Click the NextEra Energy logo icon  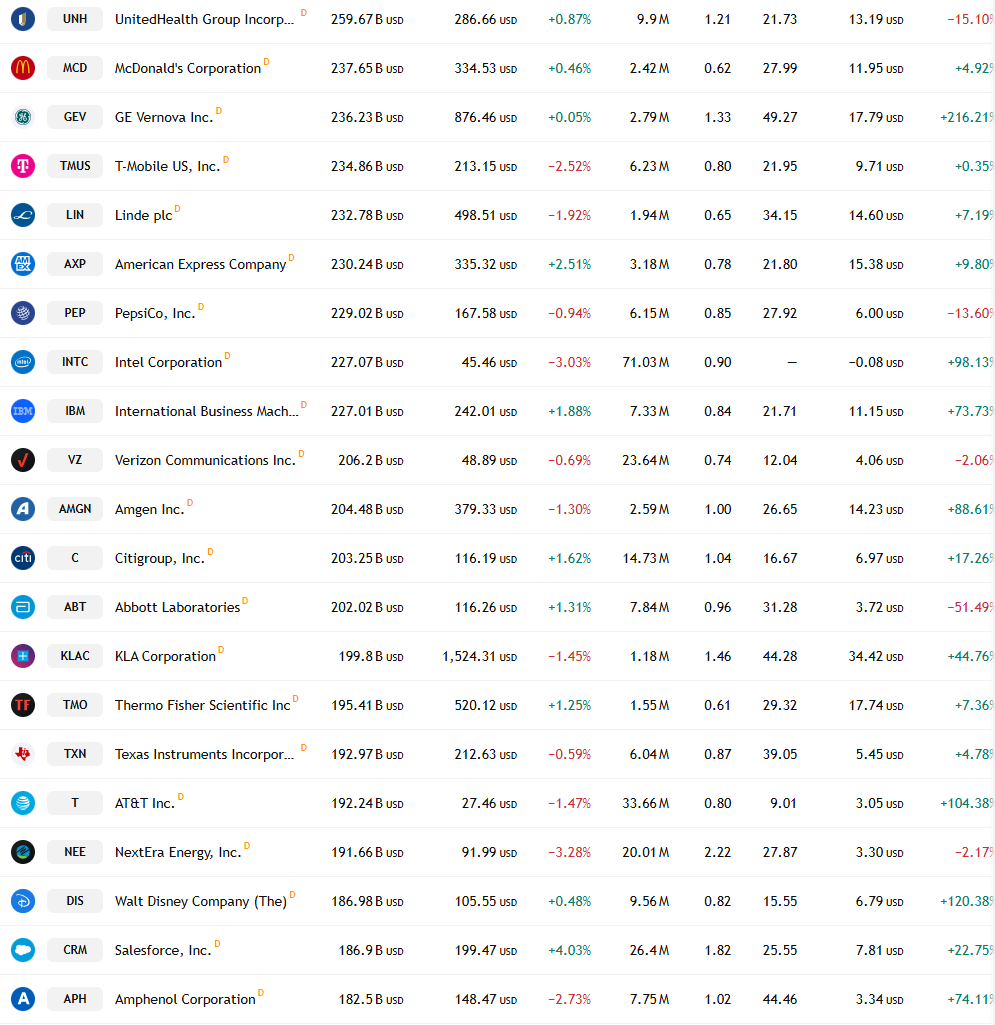[x=23, y=852]
